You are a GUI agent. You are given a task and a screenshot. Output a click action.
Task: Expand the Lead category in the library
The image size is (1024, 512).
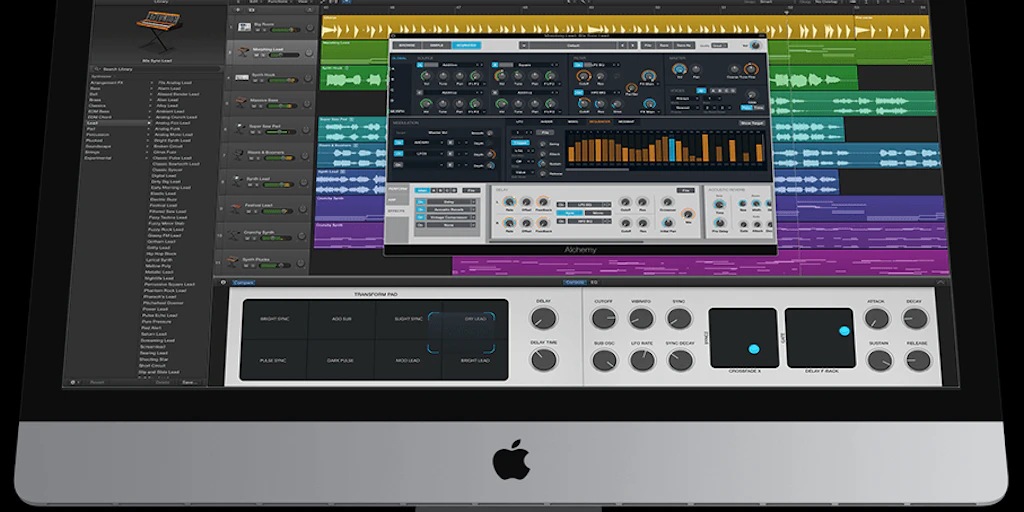point(149,123)
